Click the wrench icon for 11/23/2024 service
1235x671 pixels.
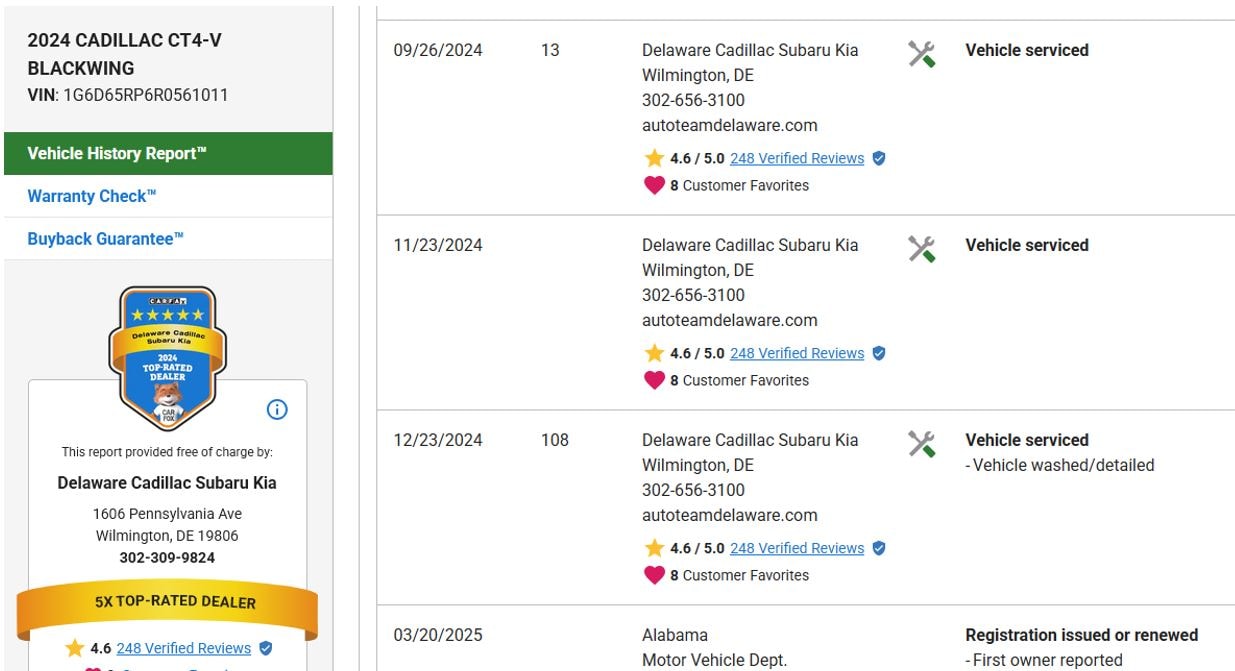(921, 249)
